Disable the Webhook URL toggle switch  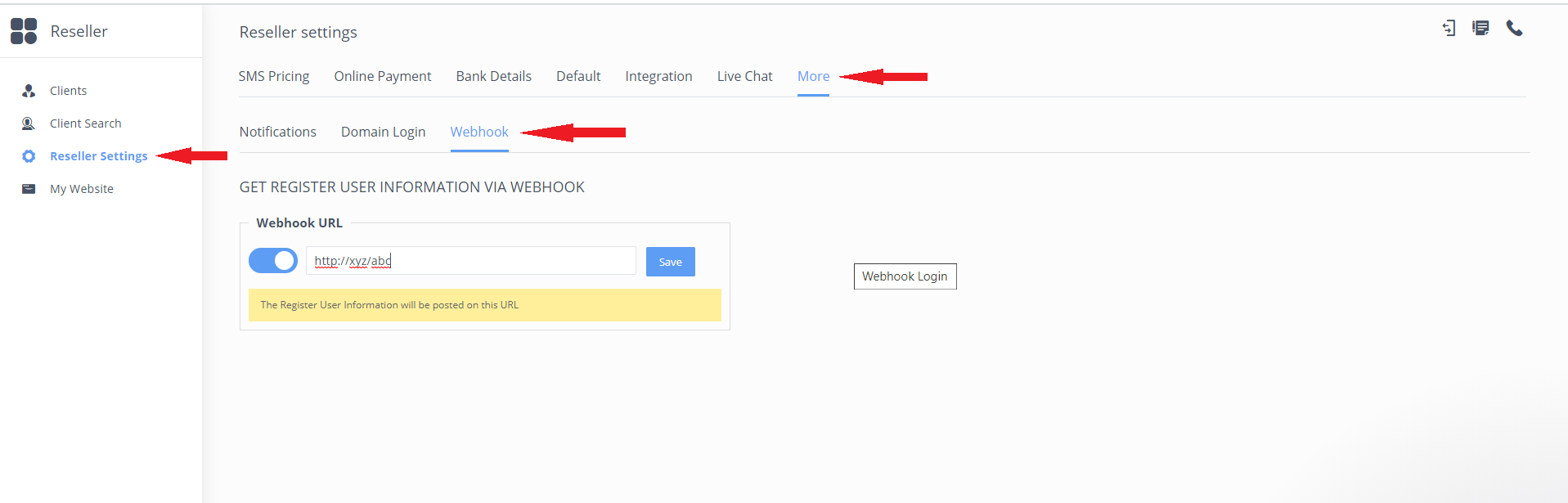pyautogui.click(x=273, y=261)
